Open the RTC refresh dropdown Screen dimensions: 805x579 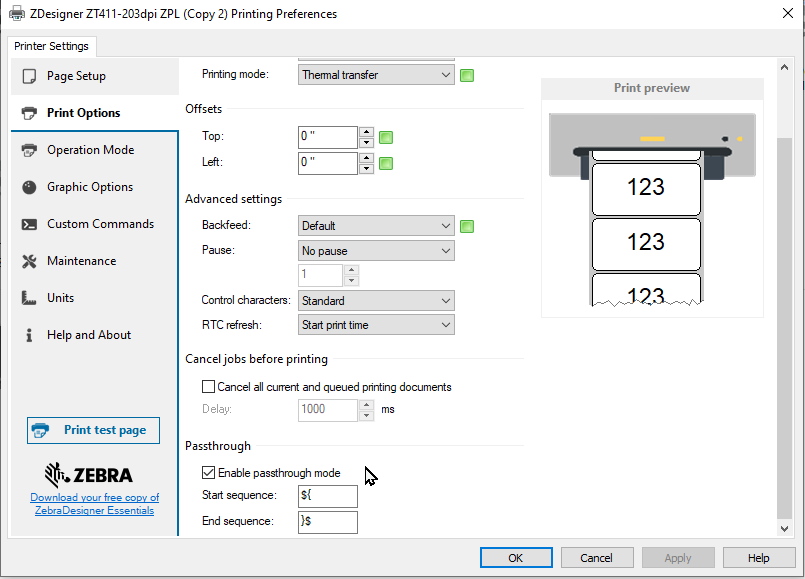coord(376,325)
